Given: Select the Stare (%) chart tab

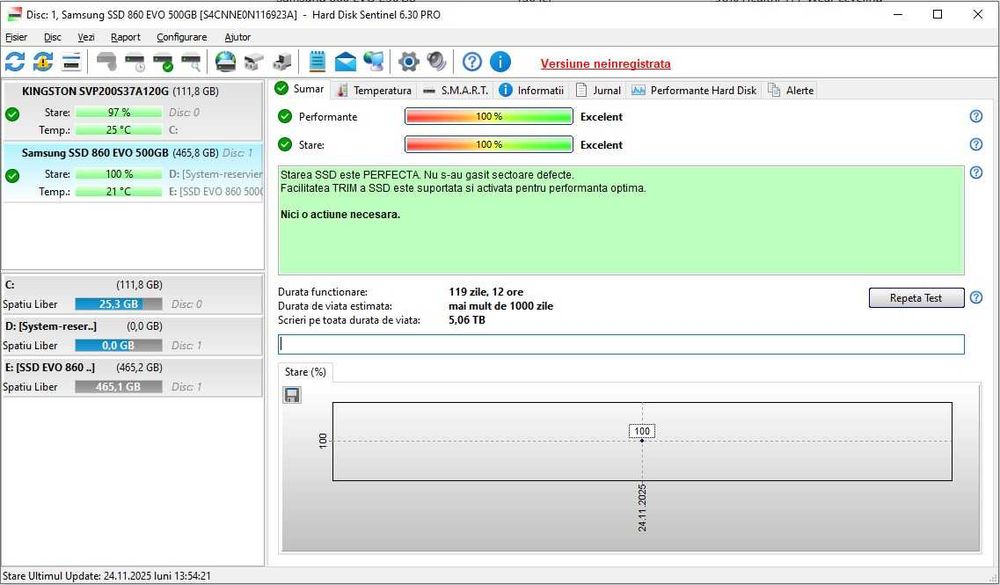Looking at the screenshot, I should (x=305, y=372).
